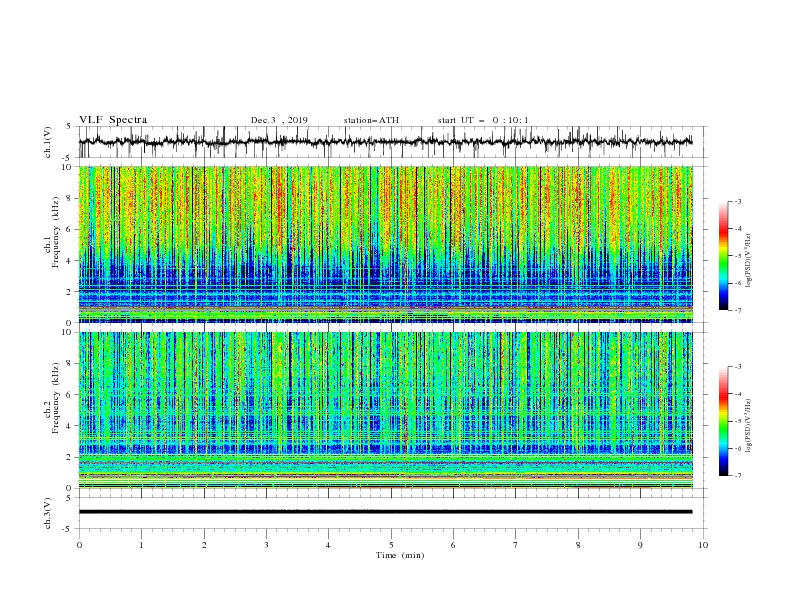Click the ch.1 "Frequency (kHz)" axis label
792x612 pixels.
[56, 232]
